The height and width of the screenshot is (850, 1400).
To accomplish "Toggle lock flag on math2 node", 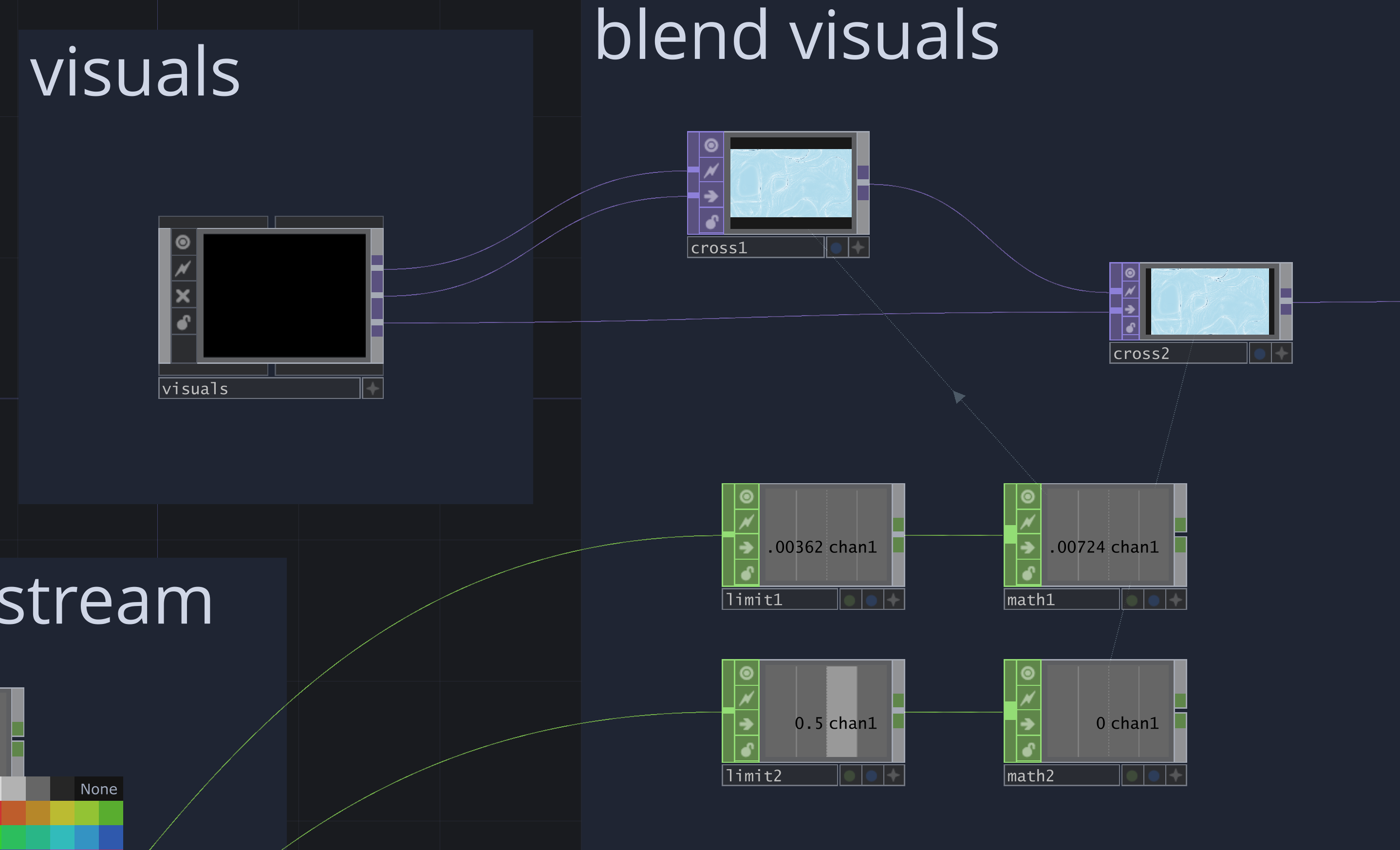I will click(x=1028, y=749).
